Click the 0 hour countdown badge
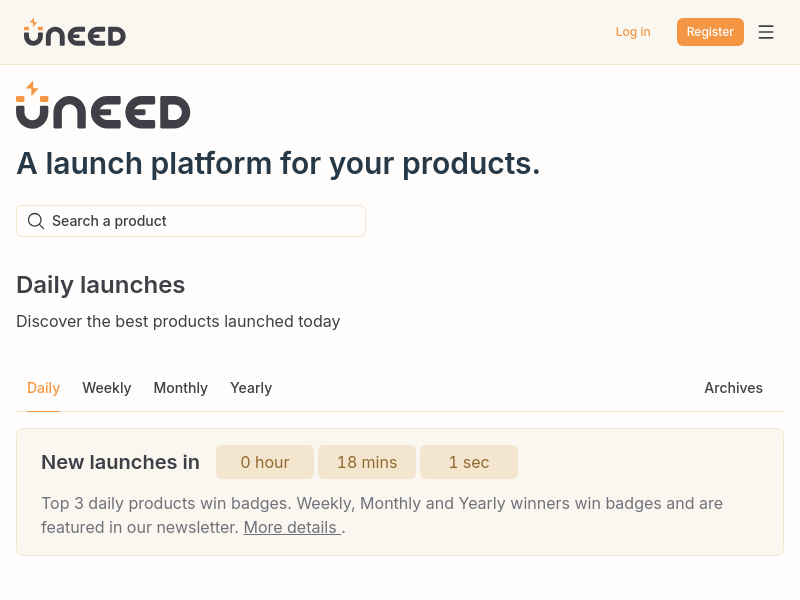Image resolution: width=800 pixels, height=600 pixels. (265, 462)
